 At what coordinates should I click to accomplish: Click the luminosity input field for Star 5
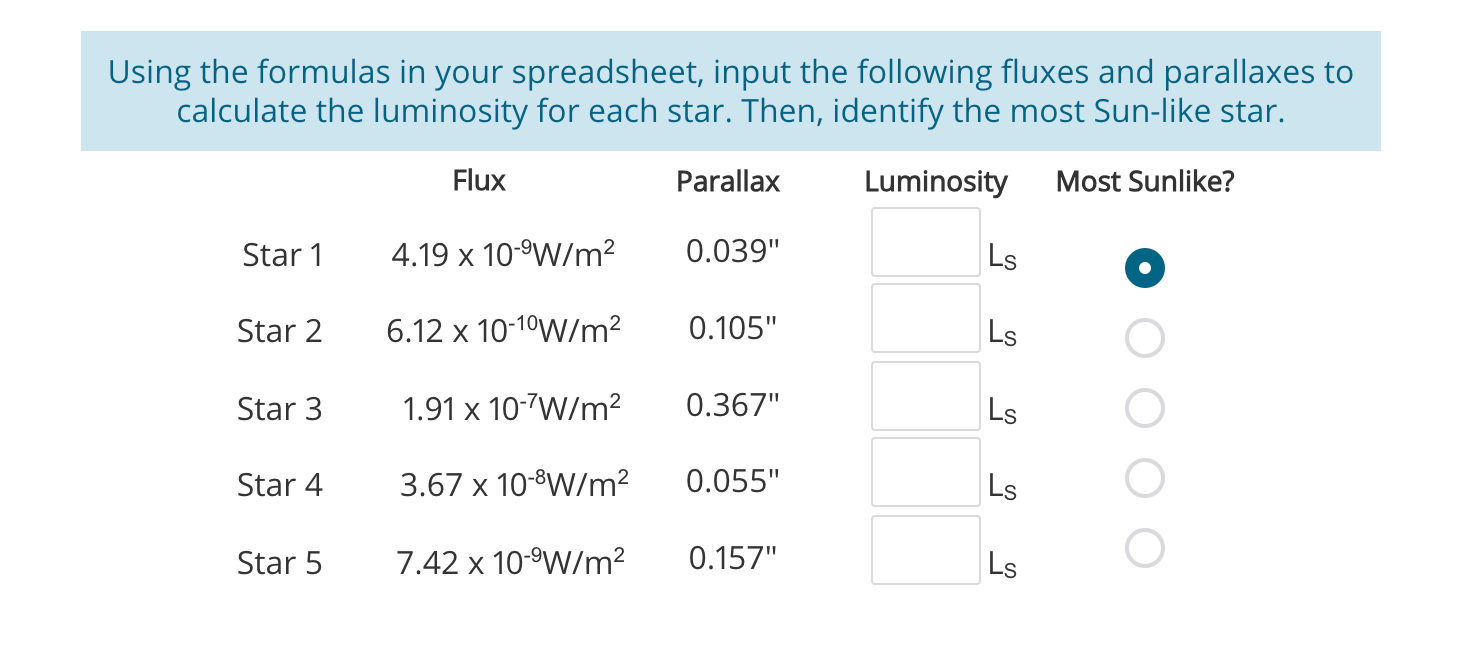(x=924, y=547)
